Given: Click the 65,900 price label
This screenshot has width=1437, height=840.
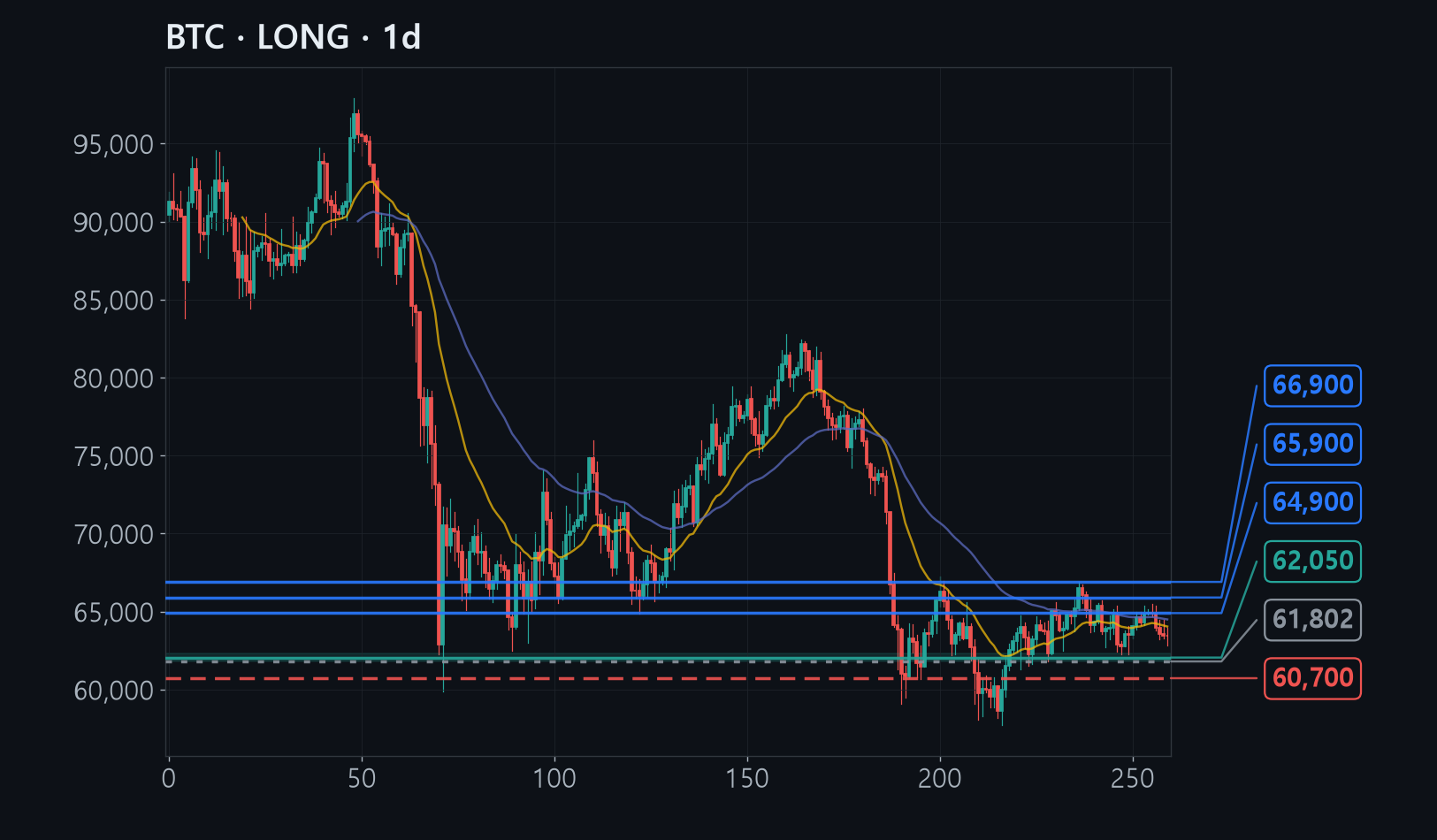Looking at the screenshot, I should pyautogui.click(x=1312, y=444).
